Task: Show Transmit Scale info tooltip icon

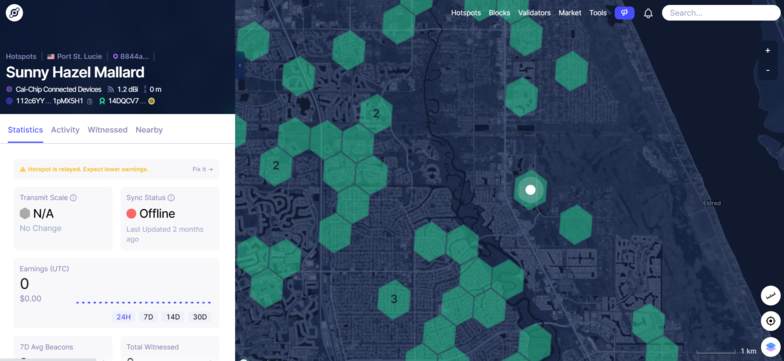Action: point(74,198)
